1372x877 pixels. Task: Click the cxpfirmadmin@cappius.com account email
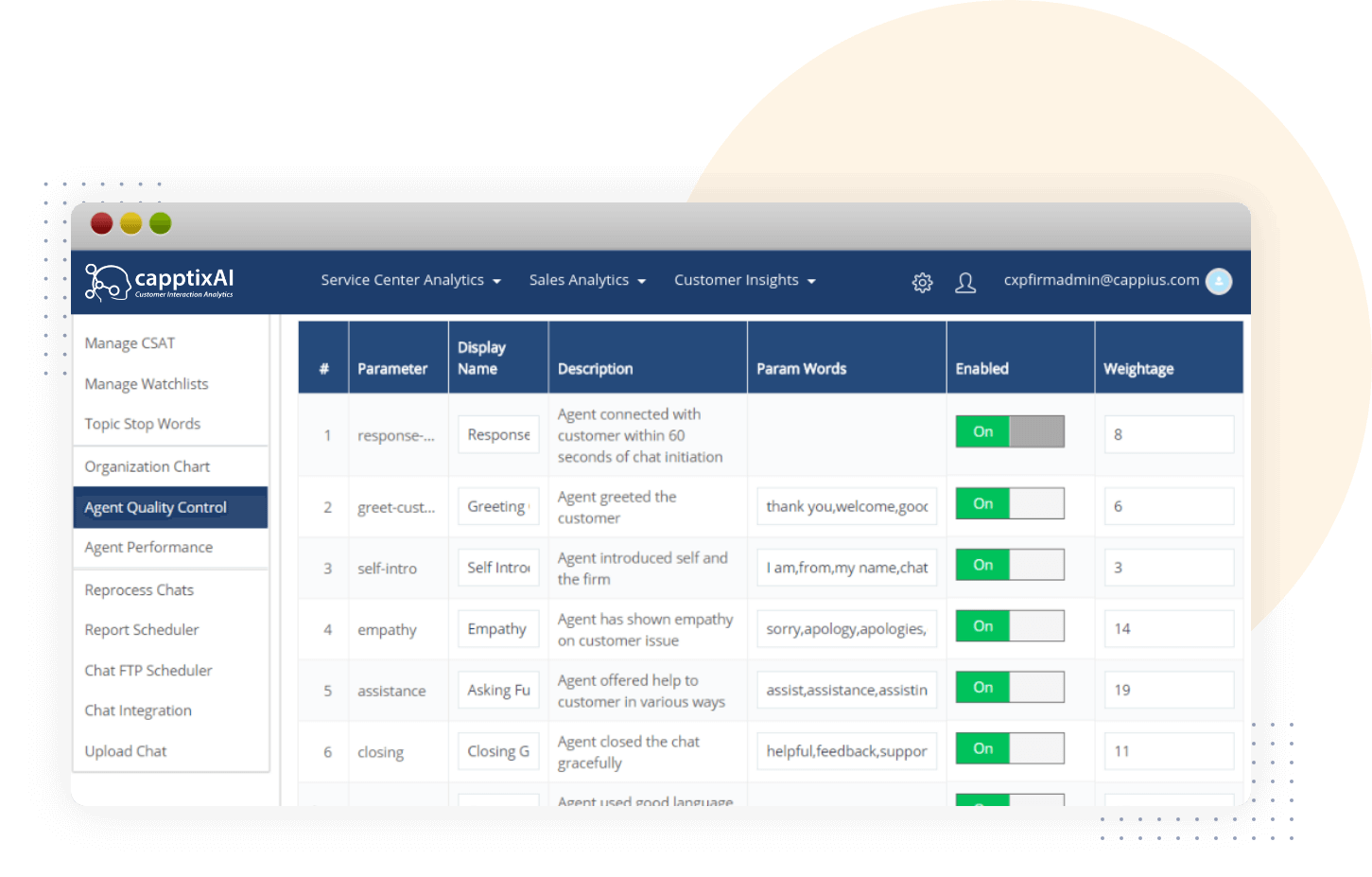tap(1101, 280)
